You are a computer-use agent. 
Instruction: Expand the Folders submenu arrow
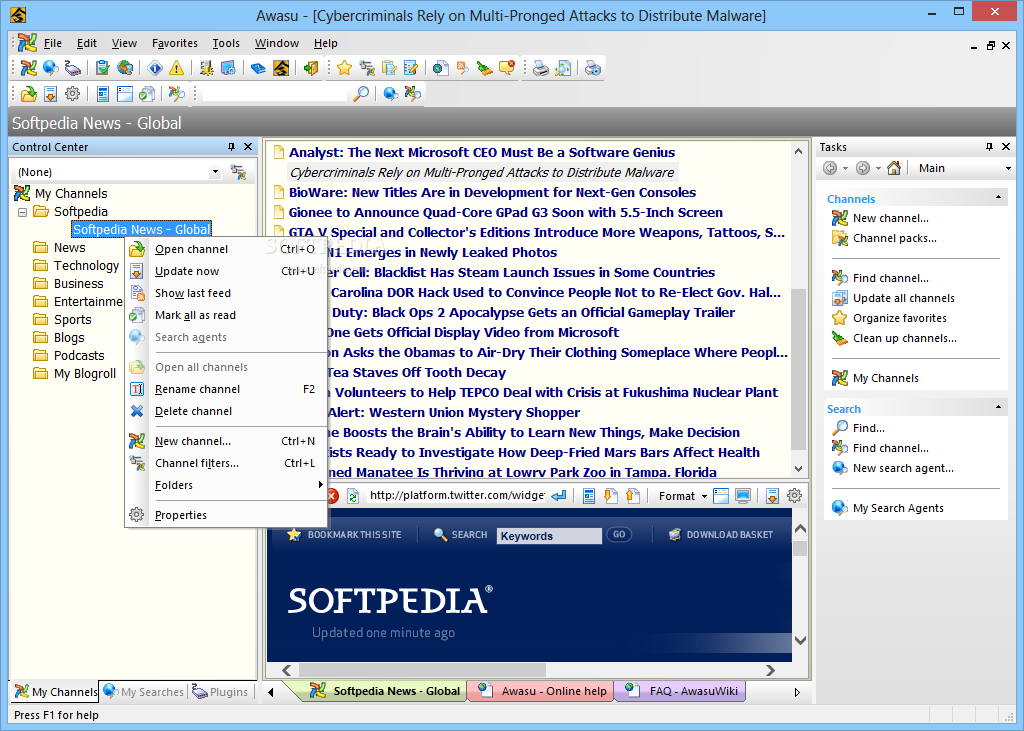[x=321, y=485]
